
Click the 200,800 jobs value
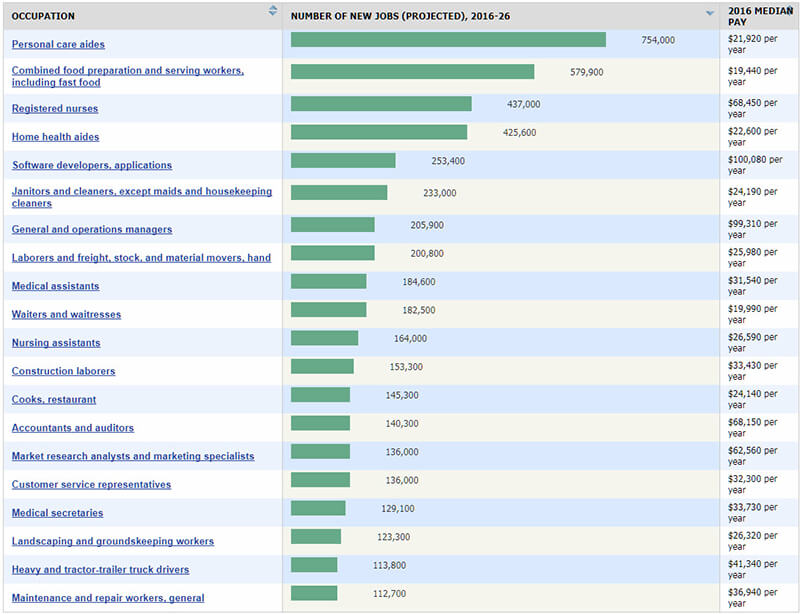427,254
